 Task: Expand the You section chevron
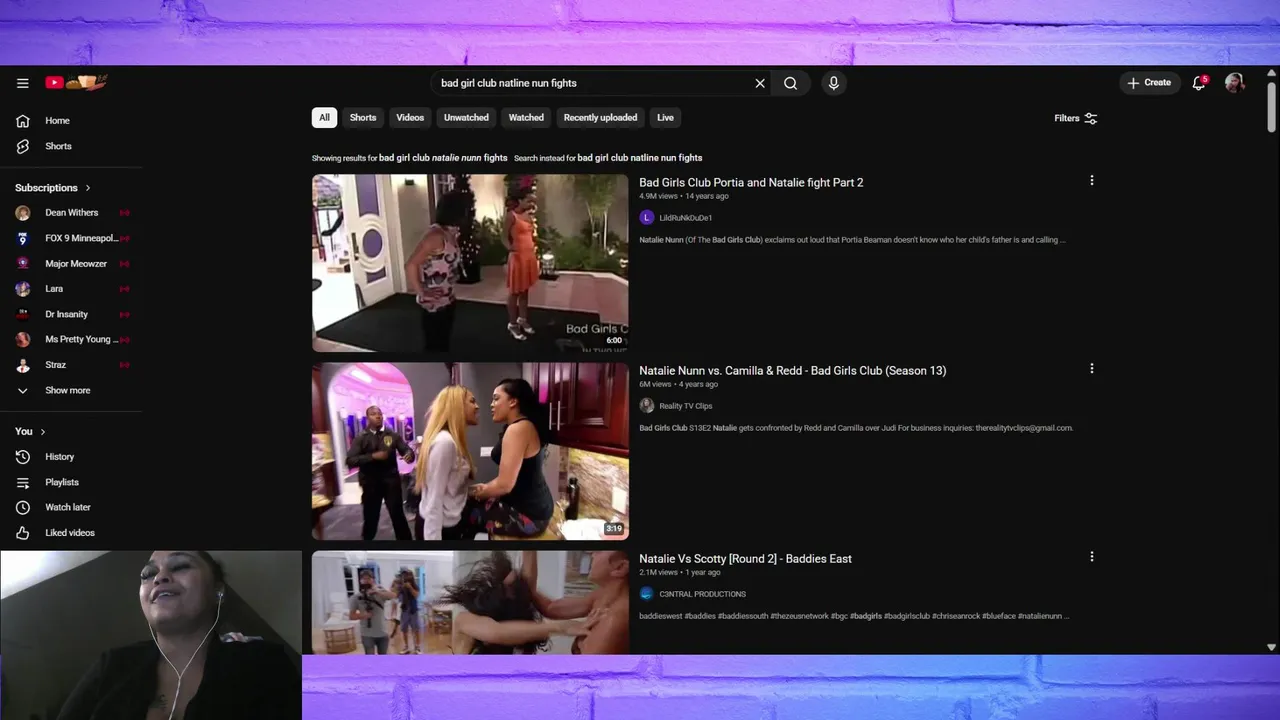pyautogui.click(x=43, y=432)
